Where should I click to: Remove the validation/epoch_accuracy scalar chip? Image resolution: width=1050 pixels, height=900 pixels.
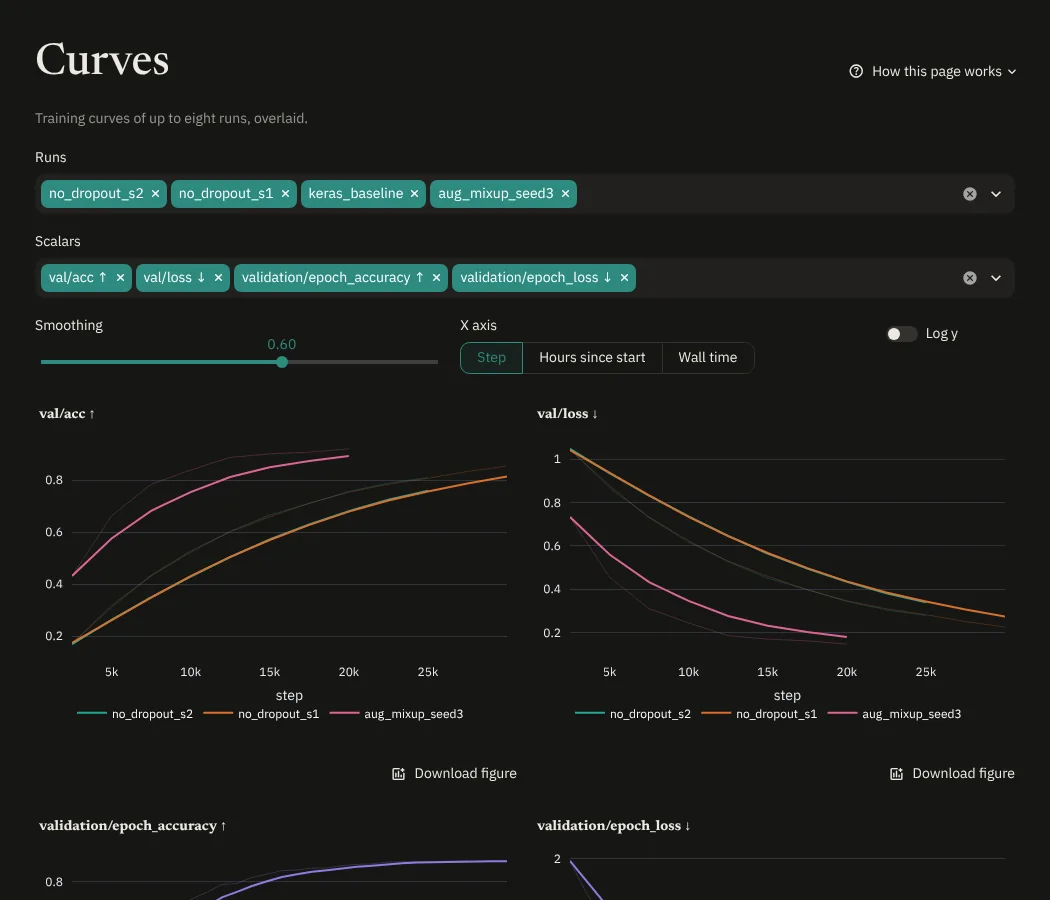click(x=436, y=277)
